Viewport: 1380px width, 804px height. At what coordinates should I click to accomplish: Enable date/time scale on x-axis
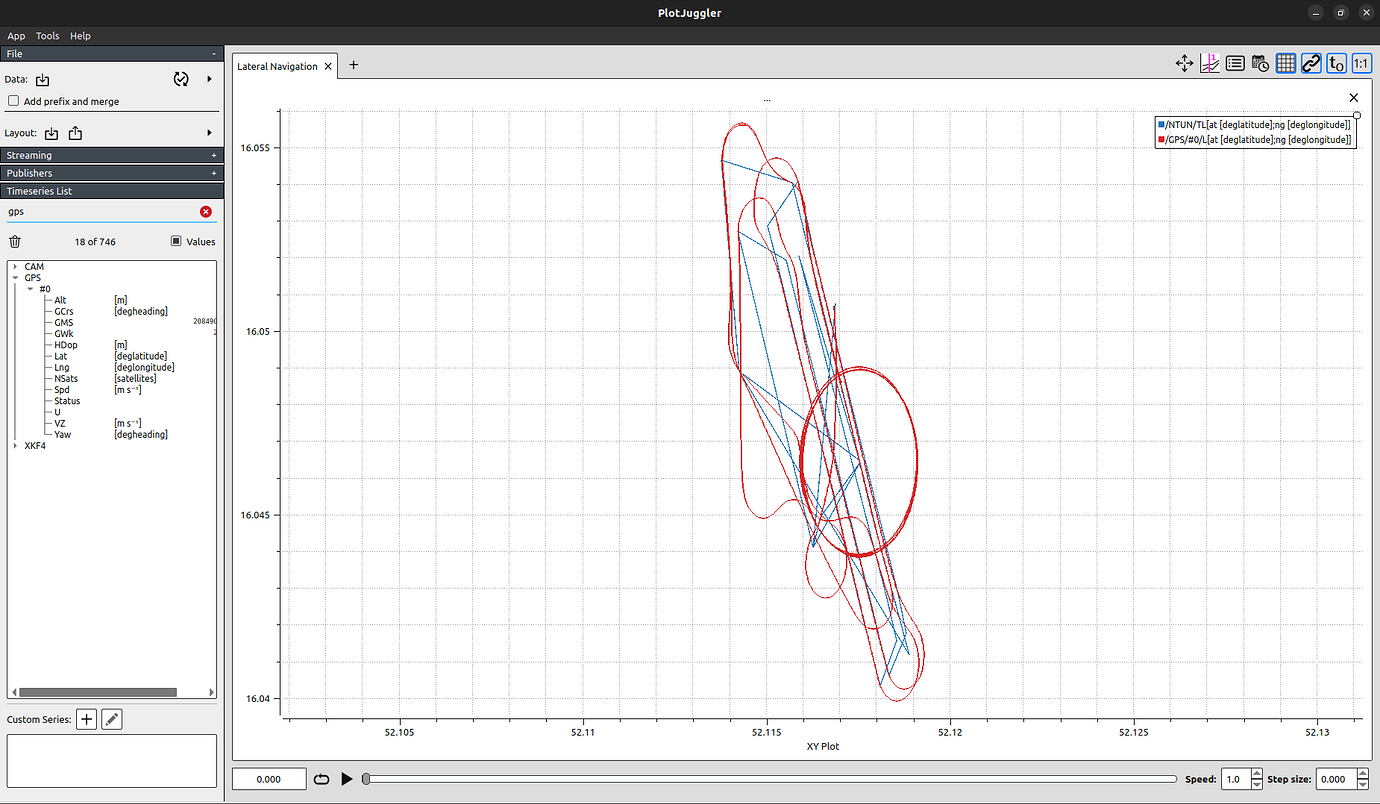tap(1259, 63)
